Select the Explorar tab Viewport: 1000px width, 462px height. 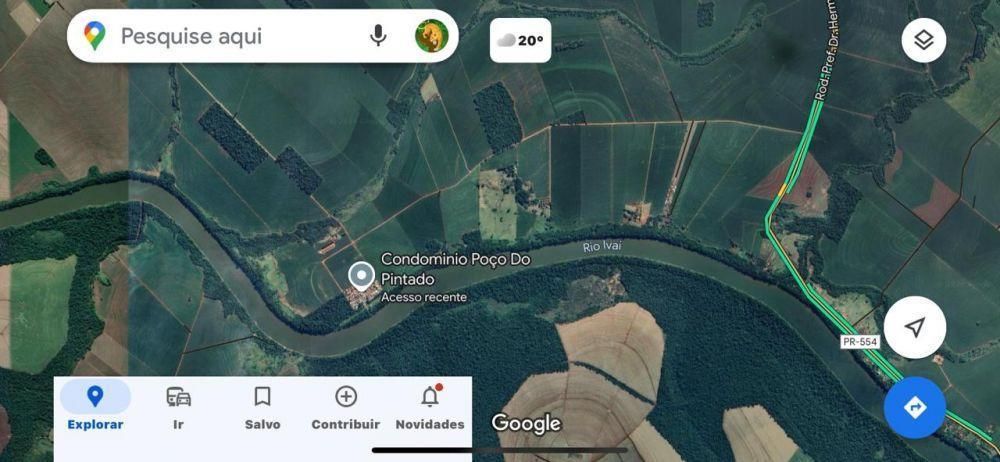(x=95, y=408)
